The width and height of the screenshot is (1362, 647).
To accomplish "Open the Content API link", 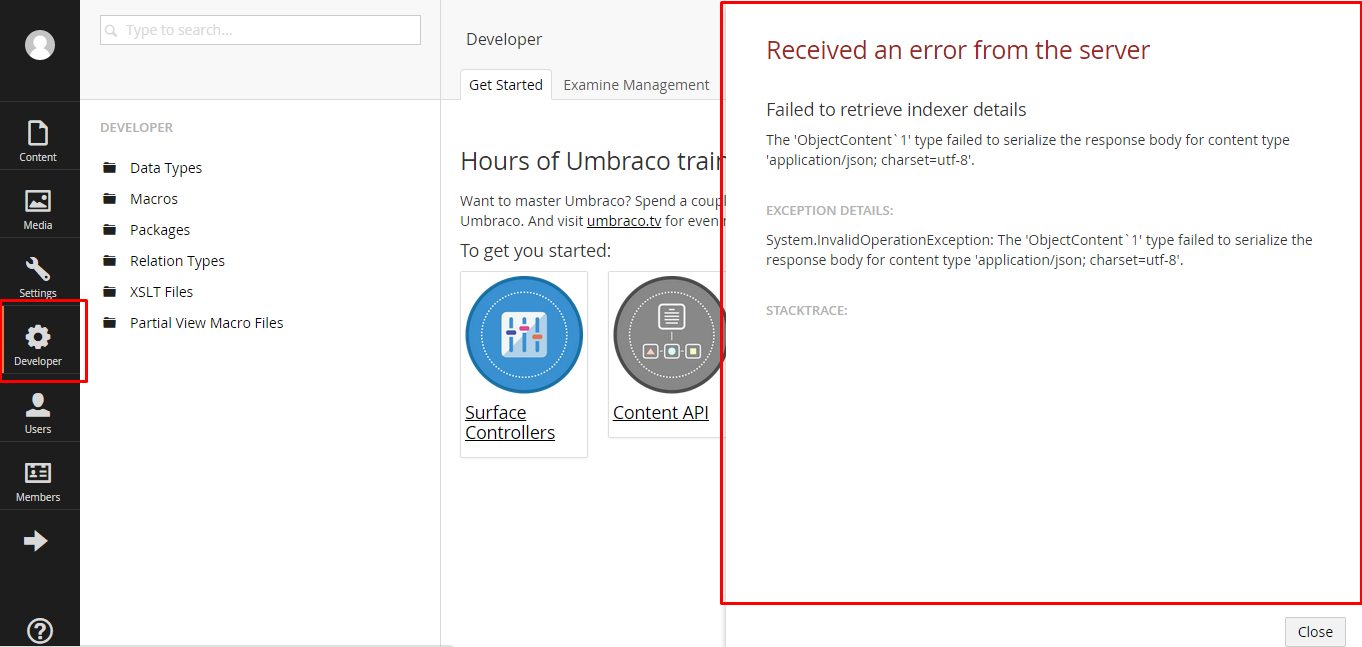I will click(x=661, y=412).
